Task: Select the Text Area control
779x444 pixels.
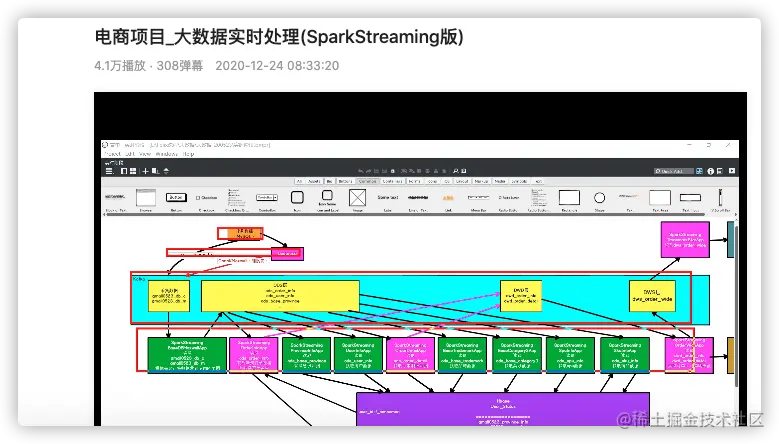Action: tap(660, 199)
